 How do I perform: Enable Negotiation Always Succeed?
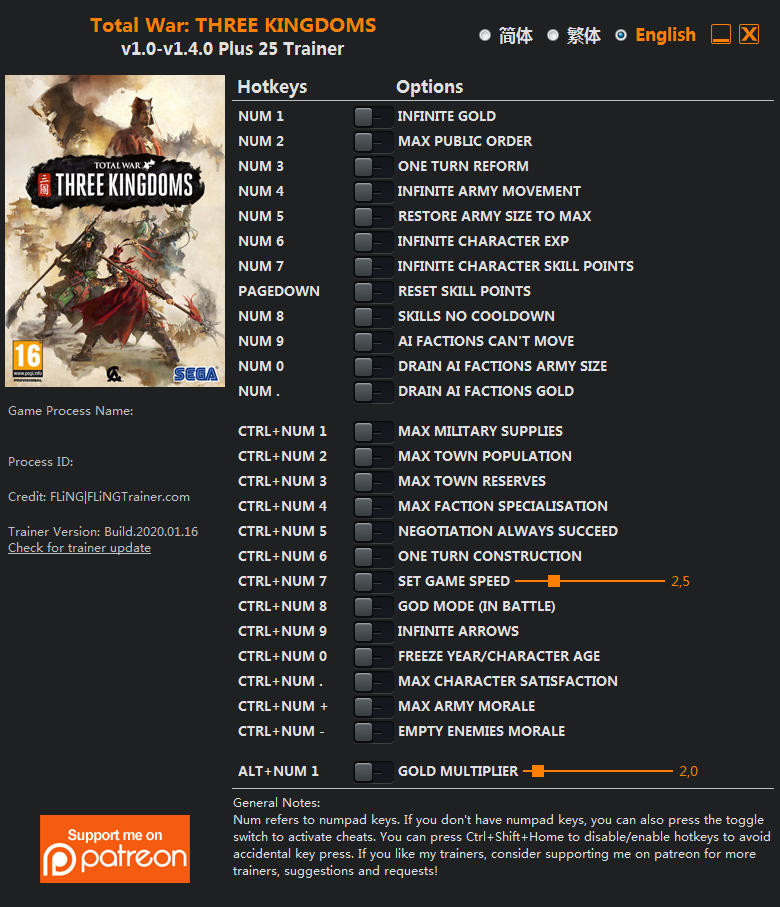(373, 531)
